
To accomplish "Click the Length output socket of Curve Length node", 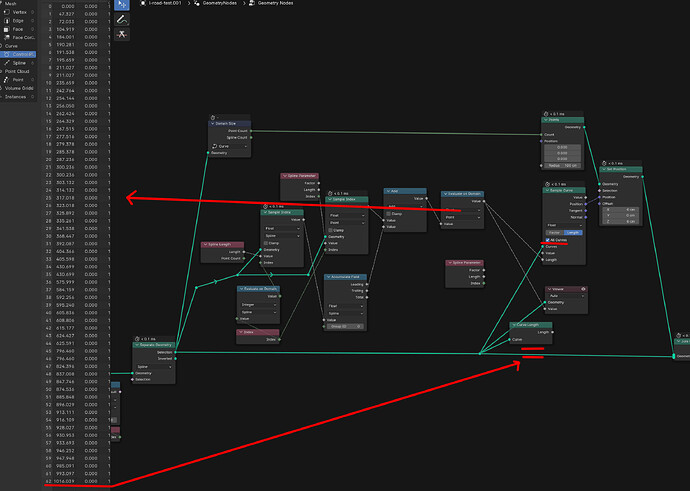I will [552, 332].
